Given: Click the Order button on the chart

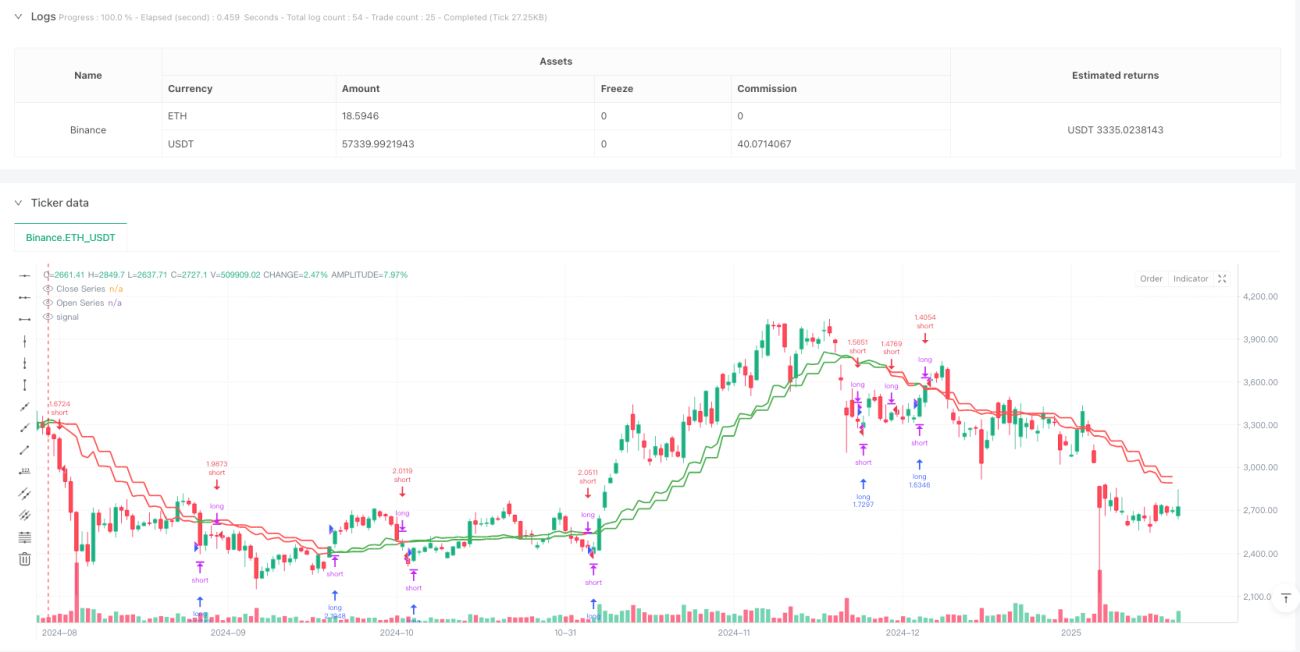Looking at the screenshot, I should (x=1151, y=279).
